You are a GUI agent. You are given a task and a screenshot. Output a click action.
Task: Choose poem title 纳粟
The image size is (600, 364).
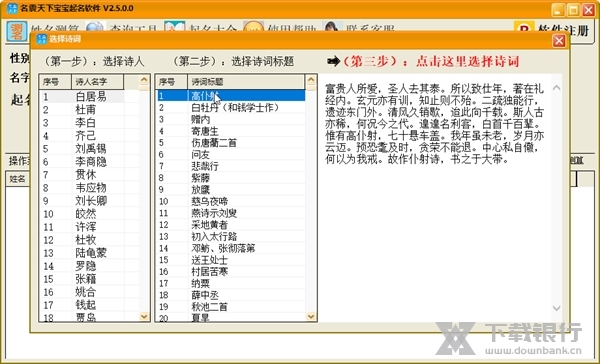(201, 283)
